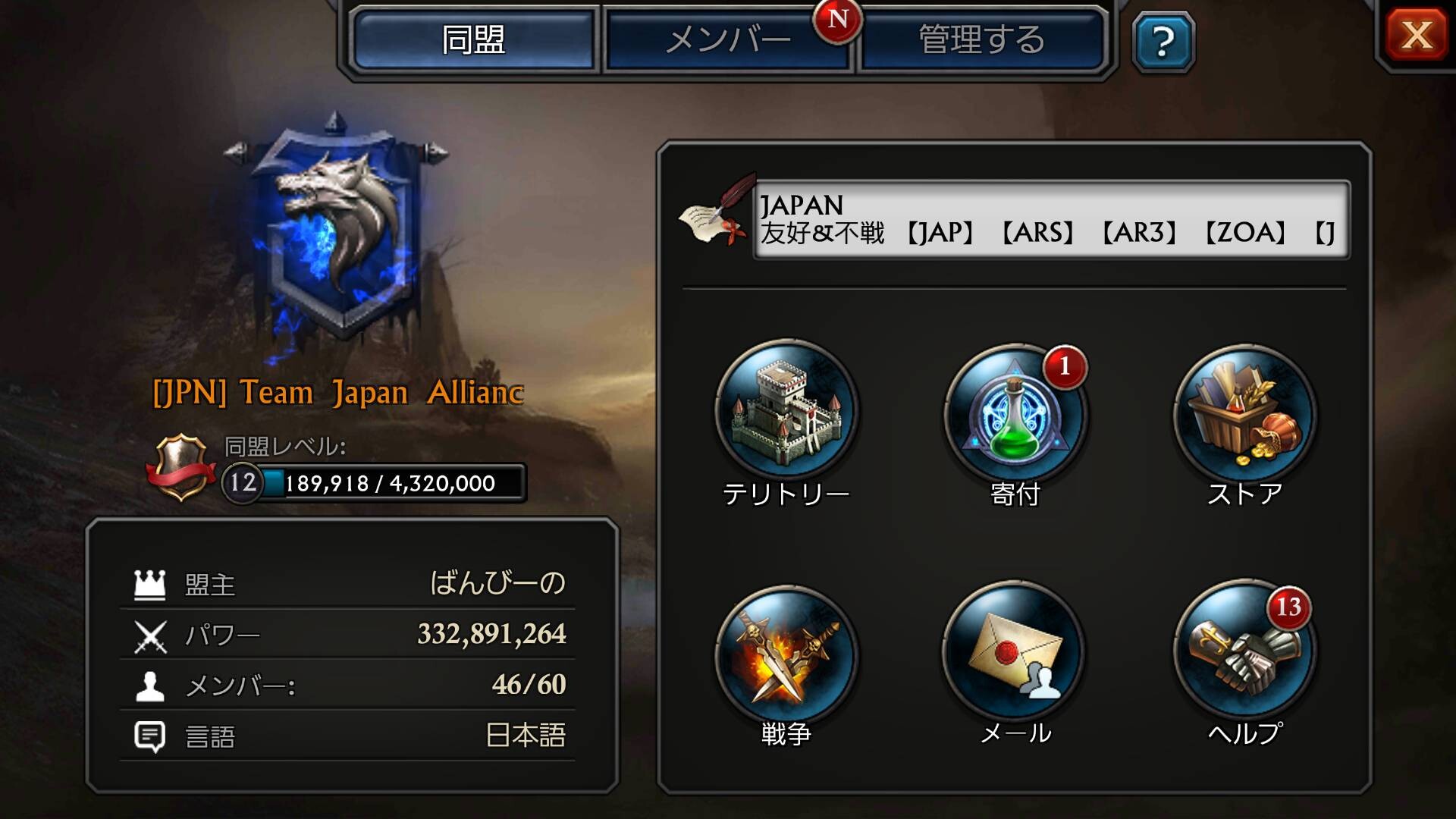1456x819 pixels.
Task: Switch to the 管理する tab
Action: pyautogui.click(x=981, y=39)
